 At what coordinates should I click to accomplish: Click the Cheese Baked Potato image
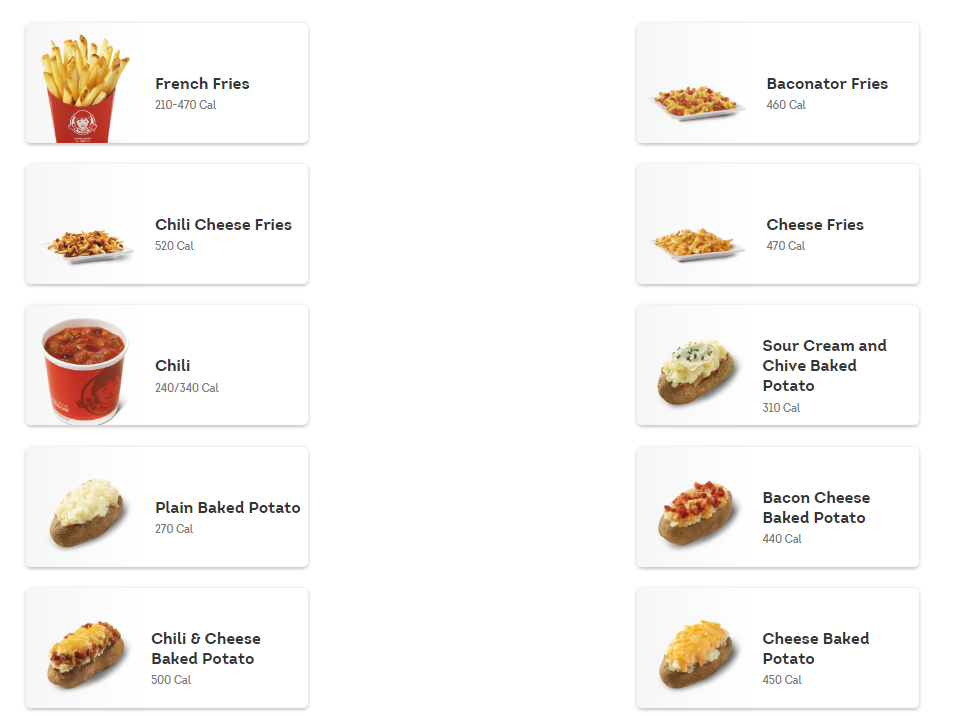coord(695,654)
